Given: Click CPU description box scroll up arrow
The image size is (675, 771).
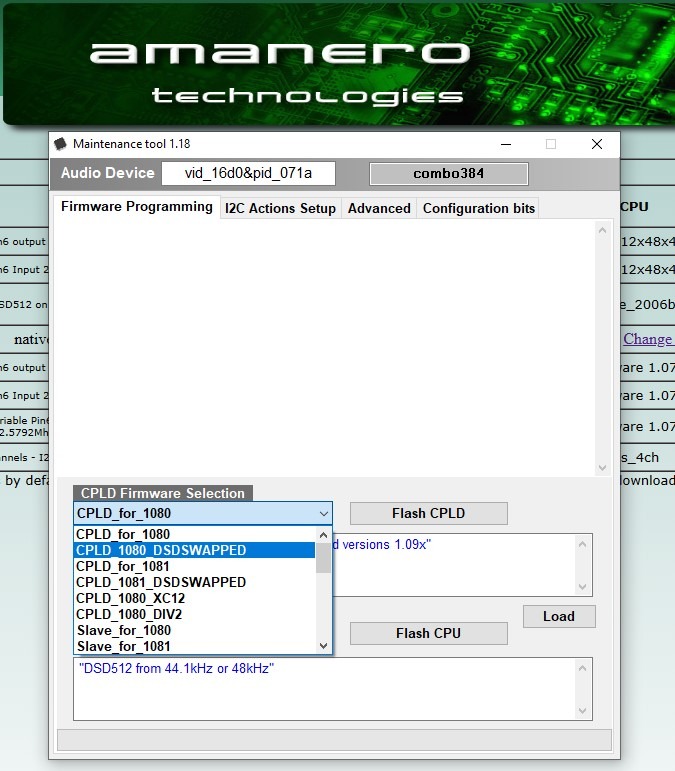Looking at the screenshot, I should point(583,668).
